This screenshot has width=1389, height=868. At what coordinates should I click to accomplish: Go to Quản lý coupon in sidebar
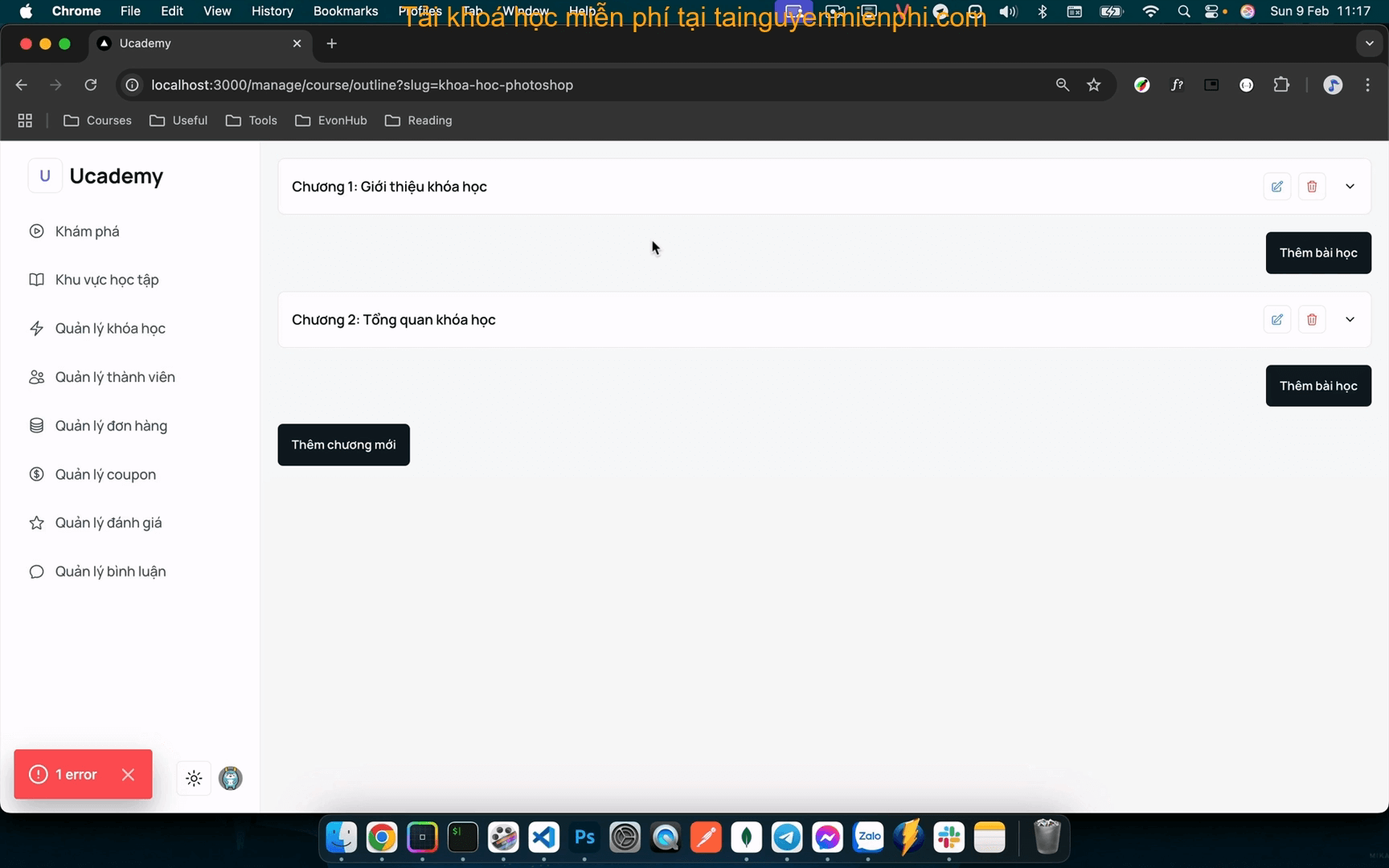point(105,475)
